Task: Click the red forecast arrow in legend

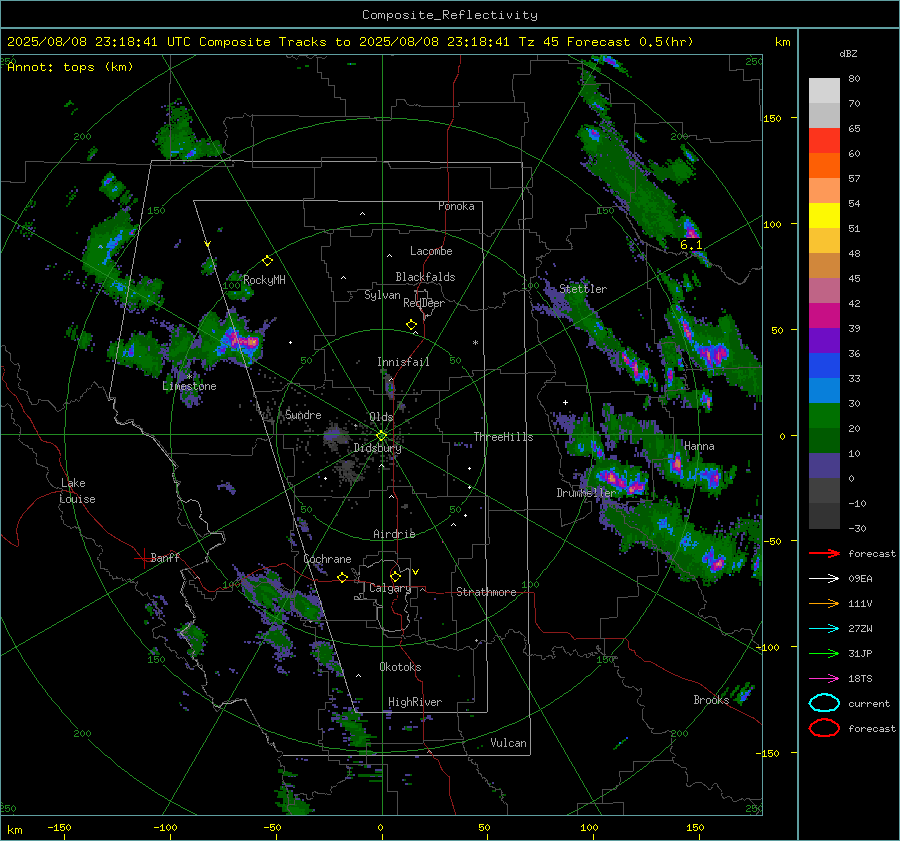Action: click(x=824, y=553)
